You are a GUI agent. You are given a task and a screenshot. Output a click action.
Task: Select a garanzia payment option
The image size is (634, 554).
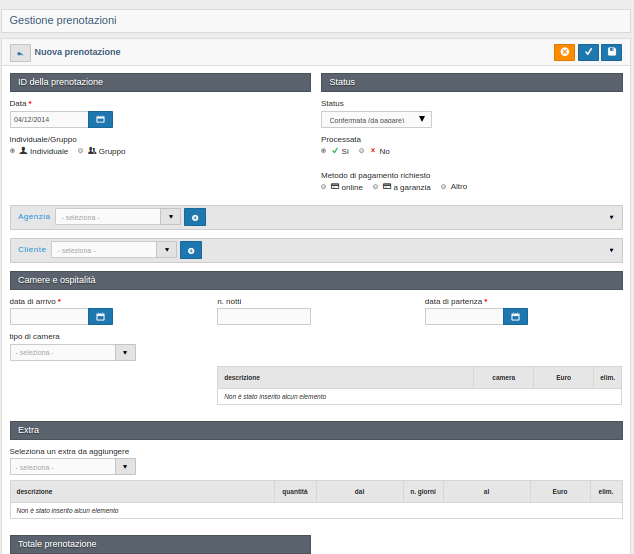click(x=376, y=187)
